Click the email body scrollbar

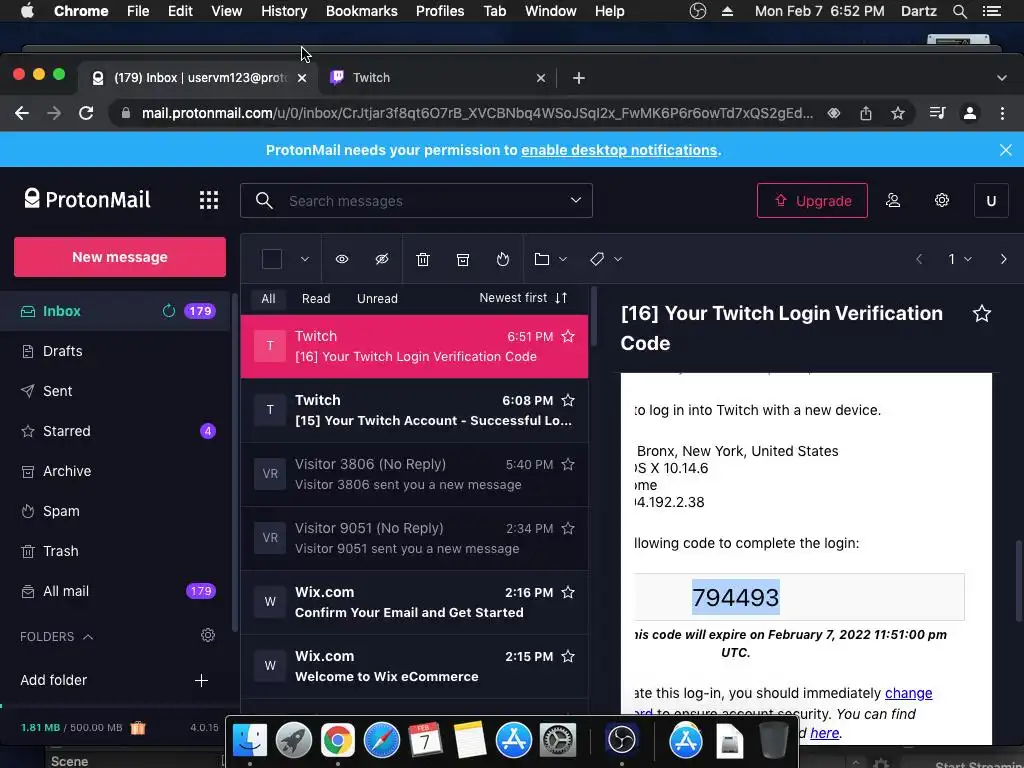coord(1017,581)
